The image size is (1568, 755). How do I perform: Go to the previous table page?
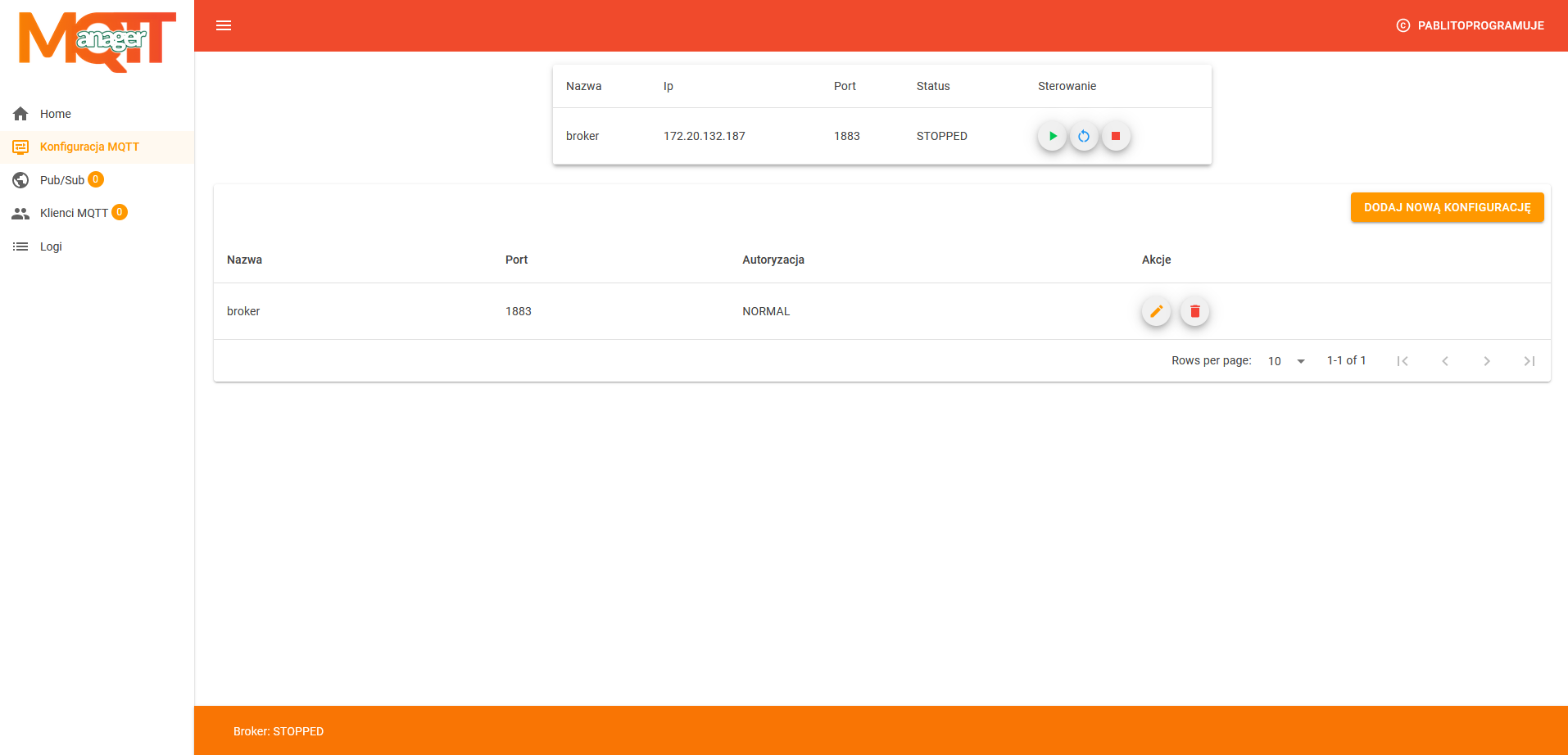click(1445, 361)
